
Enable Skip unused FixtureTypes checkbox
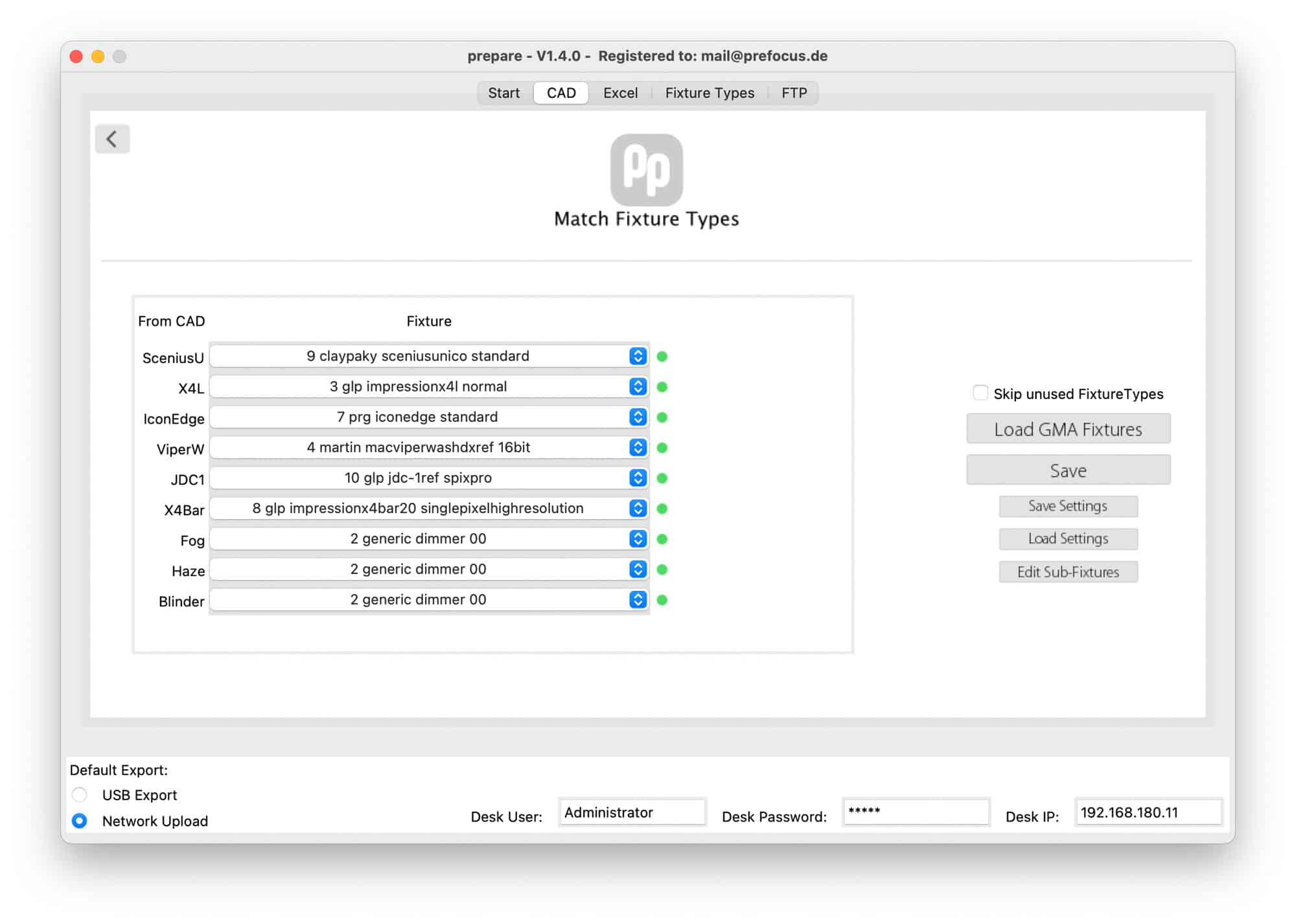click(980, 393)
